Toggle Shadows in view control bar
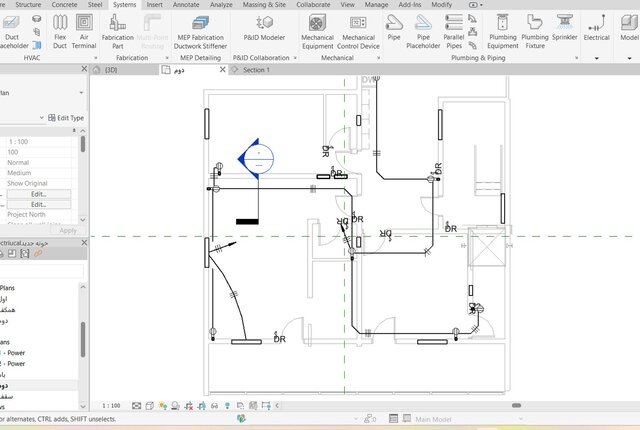Screen dimensions: 640x430 tap(176, 406)
